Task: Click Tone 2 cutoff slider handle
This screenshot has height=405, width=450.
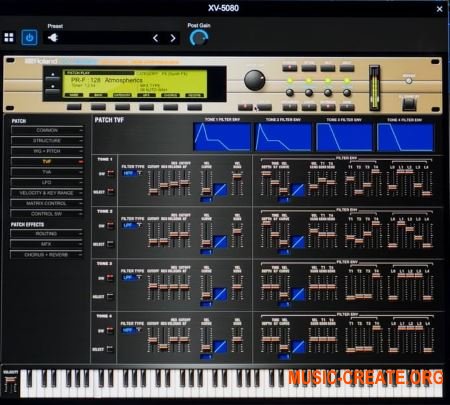Action: (153, 241)
